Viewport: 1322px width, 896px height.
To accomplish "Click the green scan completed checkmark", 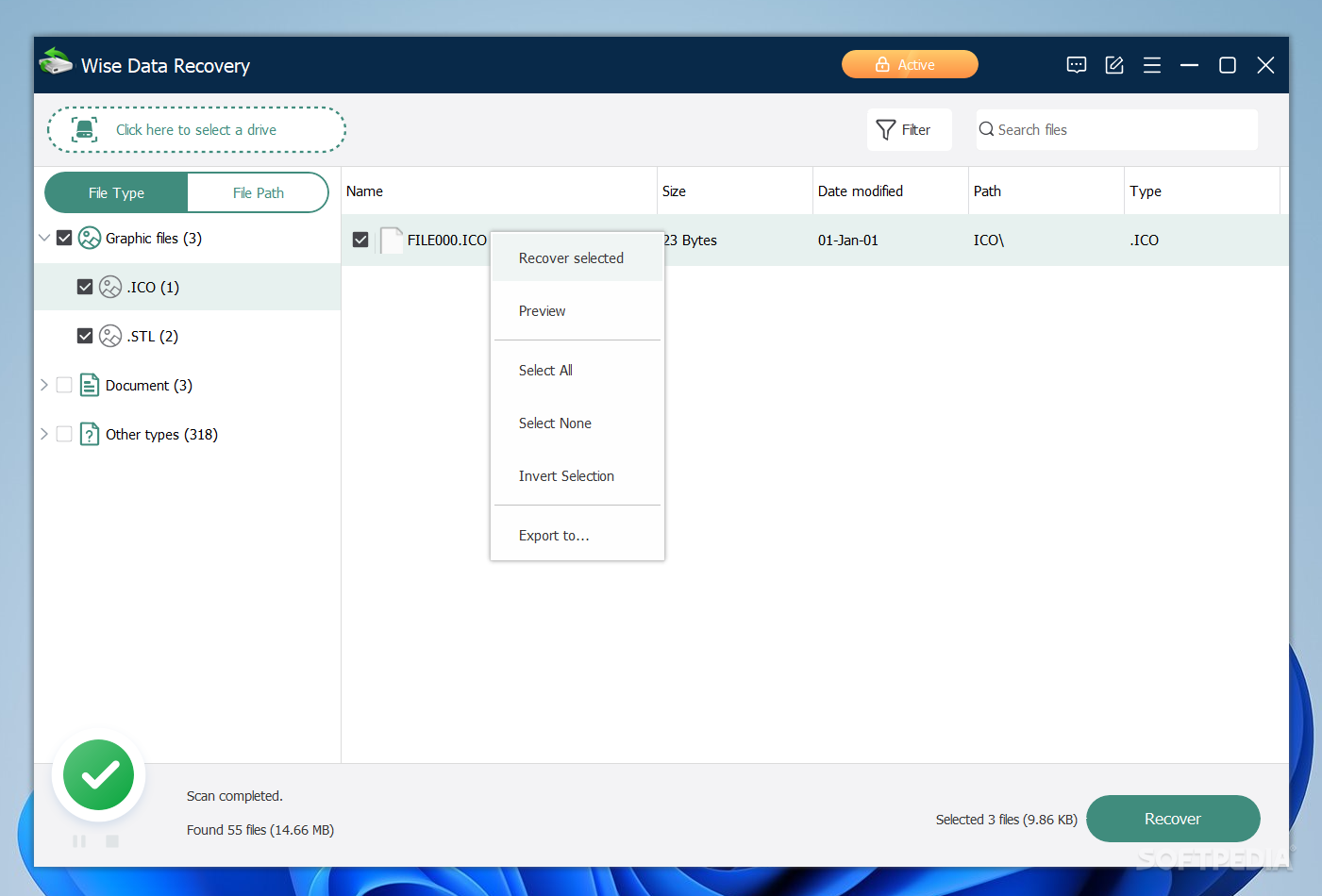I will [99, 774].
